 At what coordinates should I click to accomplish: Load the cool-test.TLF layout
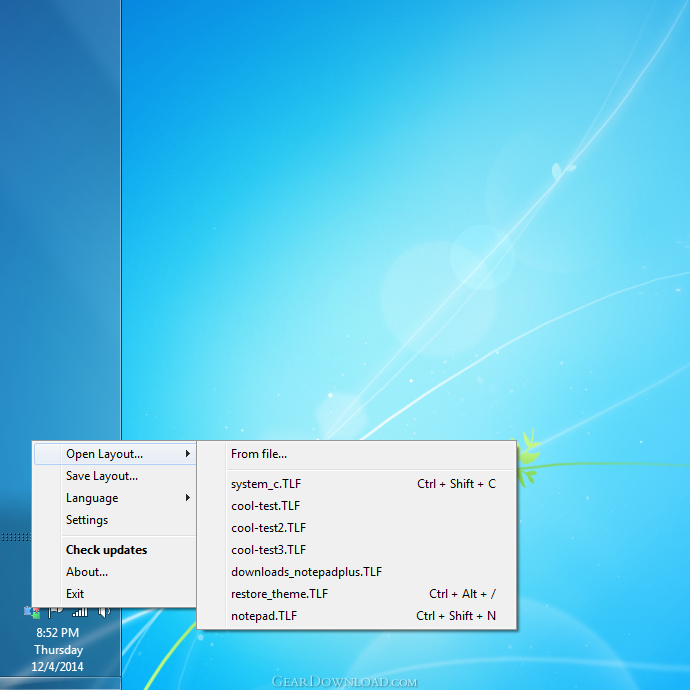point(356,506)
